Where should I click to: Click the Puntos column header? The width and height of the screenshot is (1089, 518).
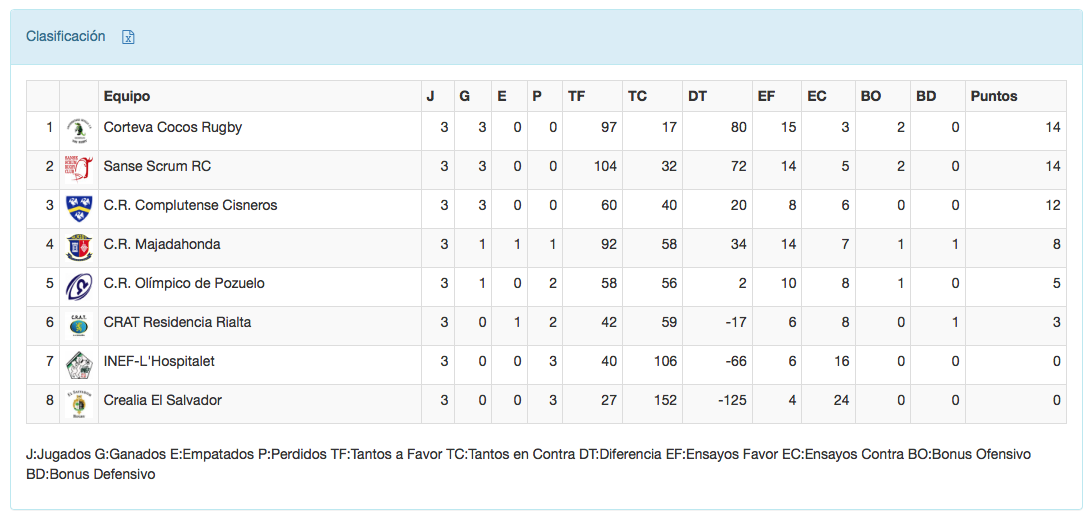(x=994, y=96)
